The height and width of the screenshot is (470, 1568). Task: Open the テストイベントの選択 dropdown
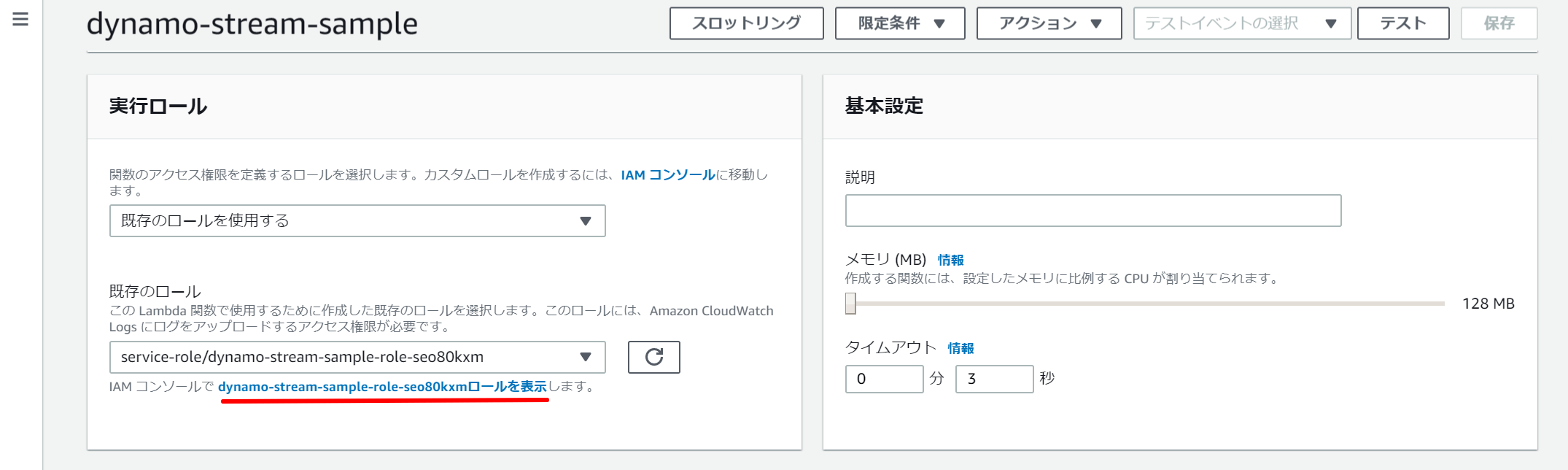pos(1241,23)
